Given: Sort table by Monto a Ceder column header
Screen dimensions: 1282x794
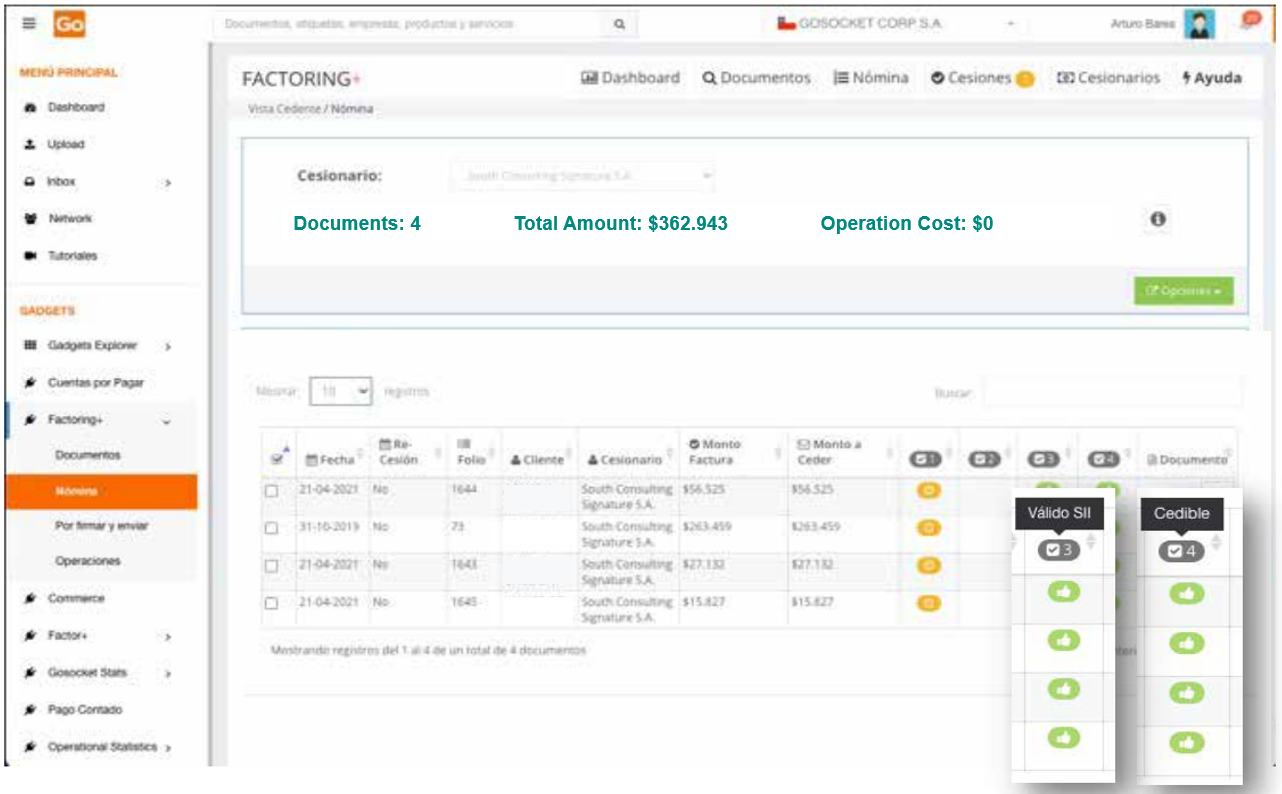Looking at the screenshot, I should (829, 452).
